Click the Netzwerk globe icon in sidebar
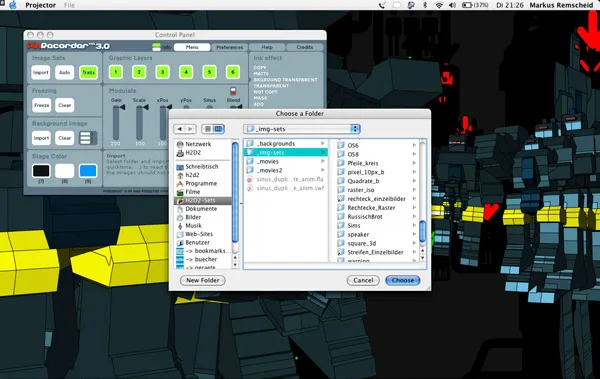600x379 pixels. tap(180, 144)
